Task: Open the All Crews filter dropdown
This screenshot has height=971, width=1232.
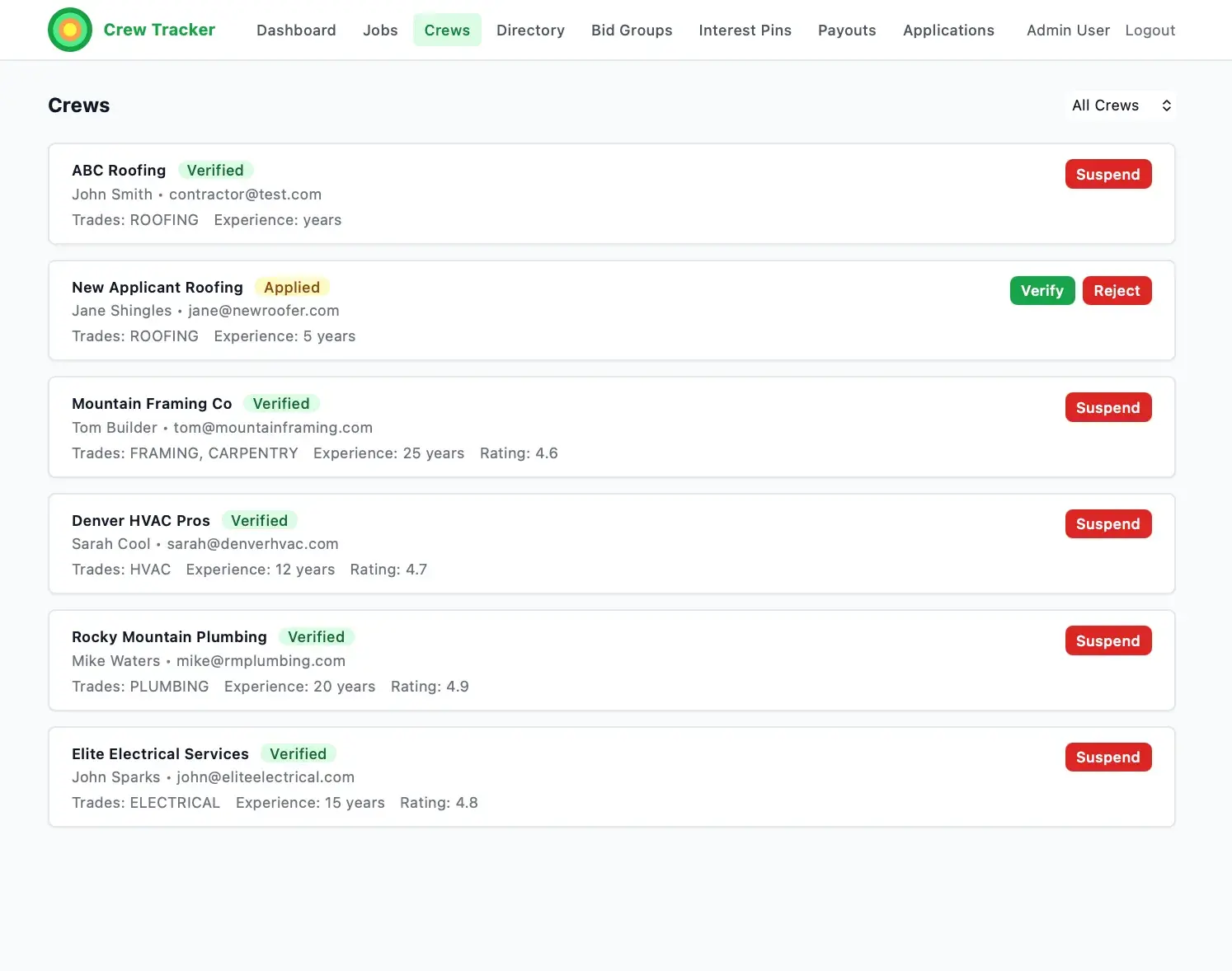Action: point(1121,106)
